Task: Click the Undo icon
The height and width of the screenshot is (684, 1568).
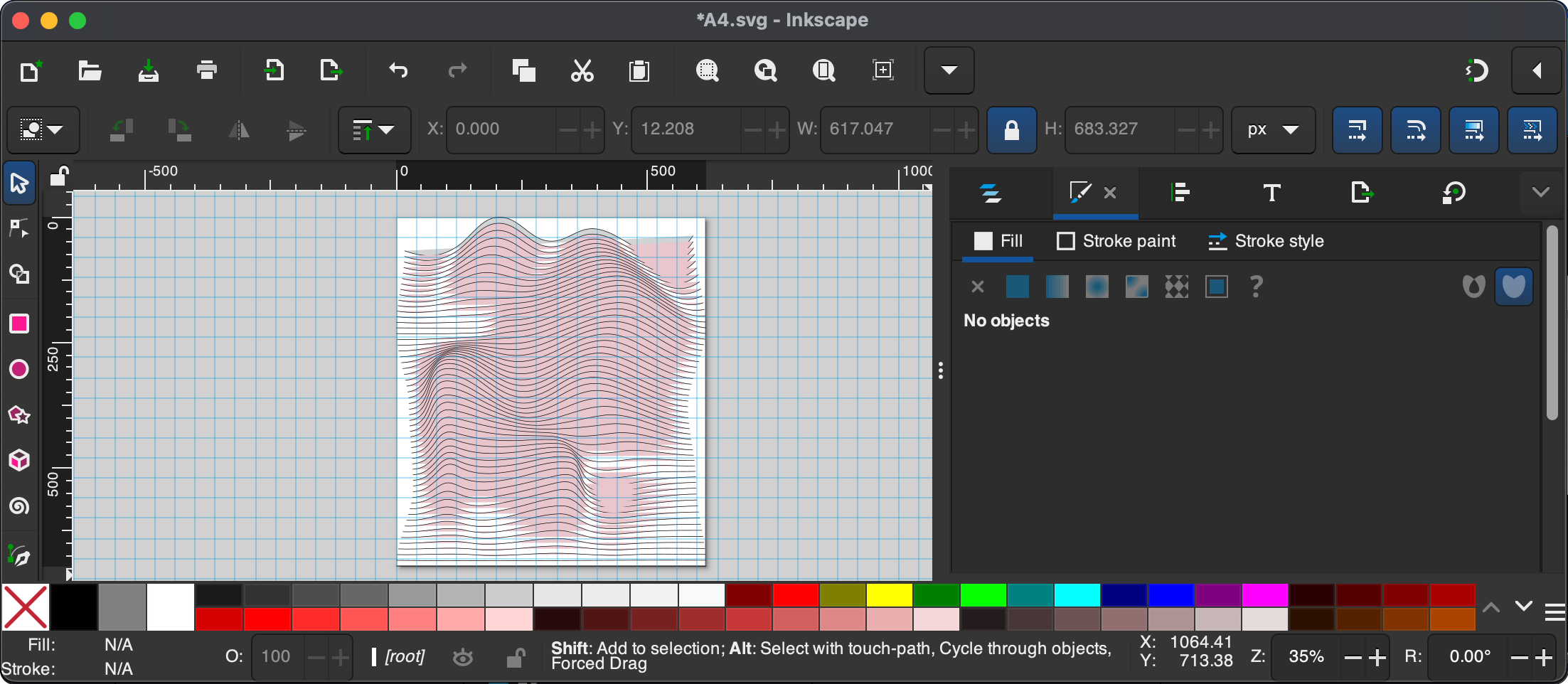Action: pos(398,70)
